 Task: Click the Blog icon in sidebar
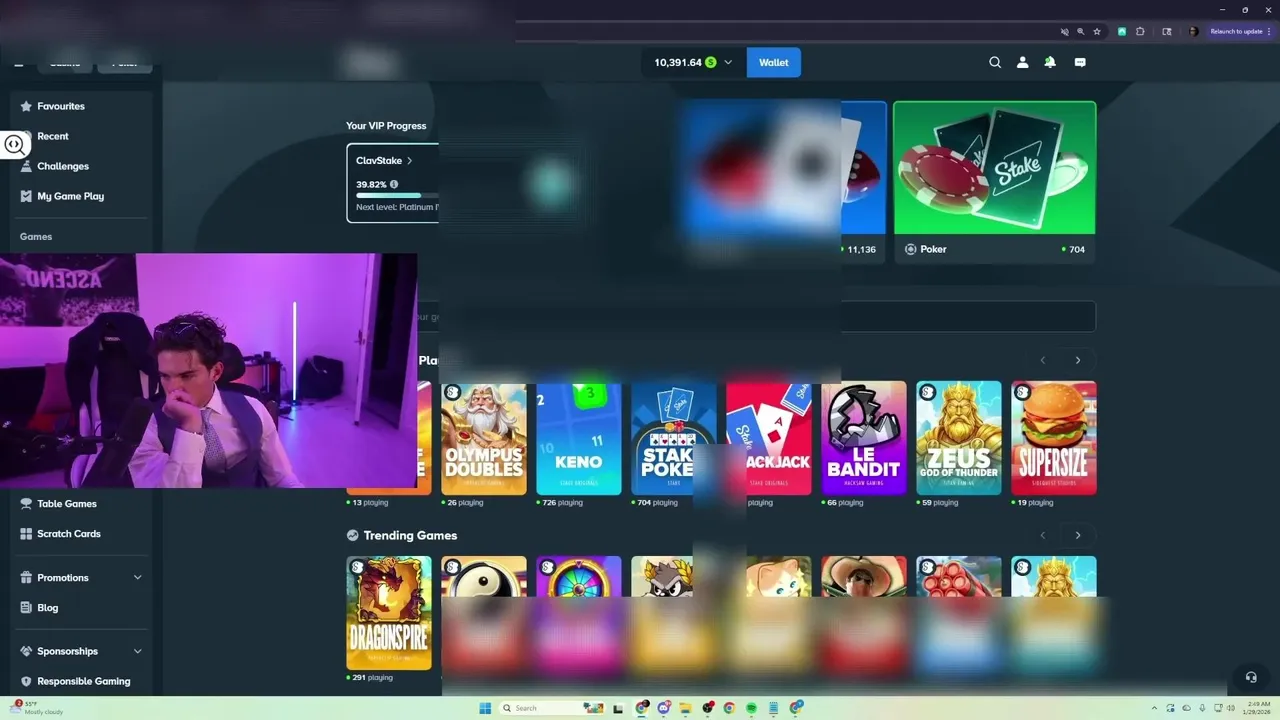coord(27,608)
